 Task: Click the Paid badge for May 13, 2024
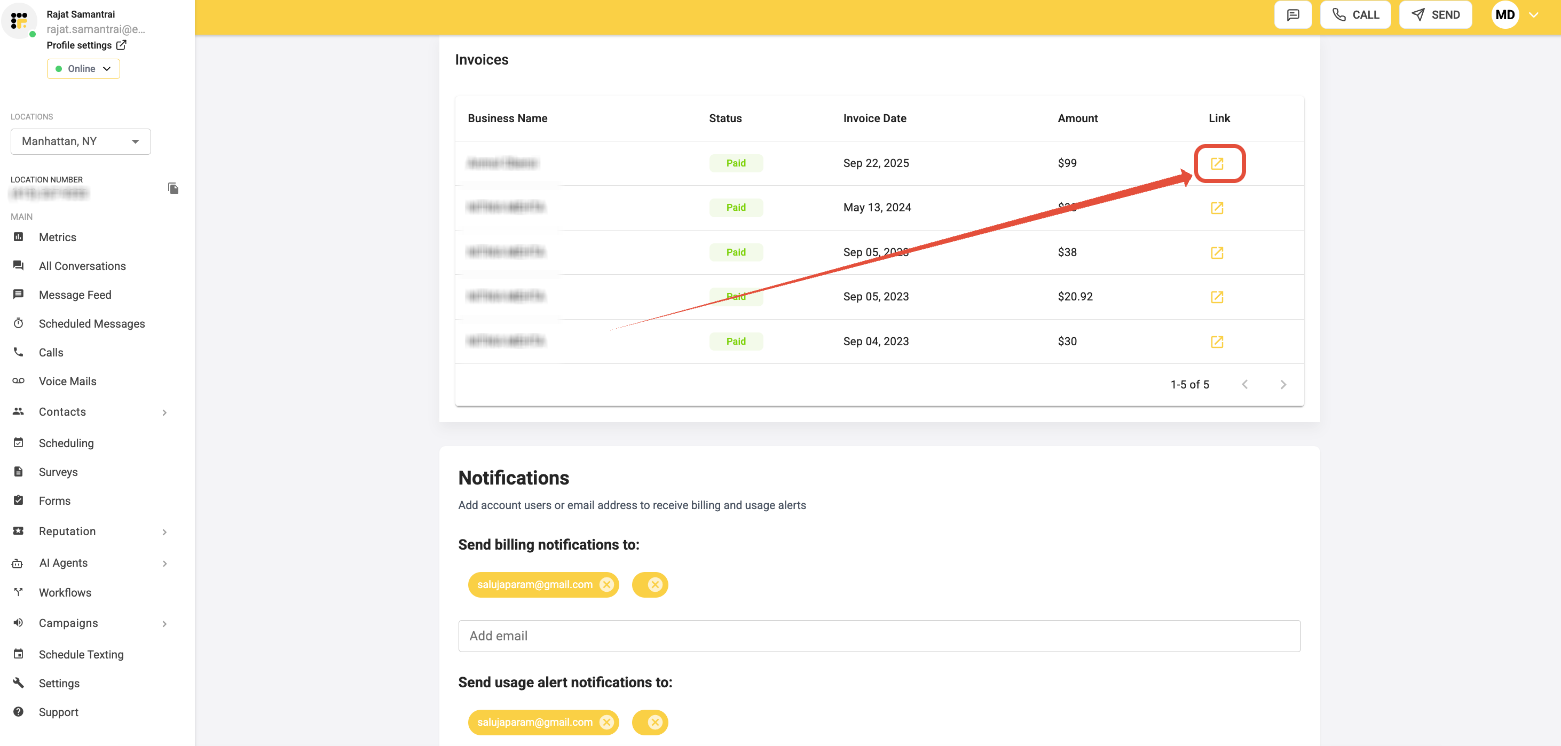(736, 208)
